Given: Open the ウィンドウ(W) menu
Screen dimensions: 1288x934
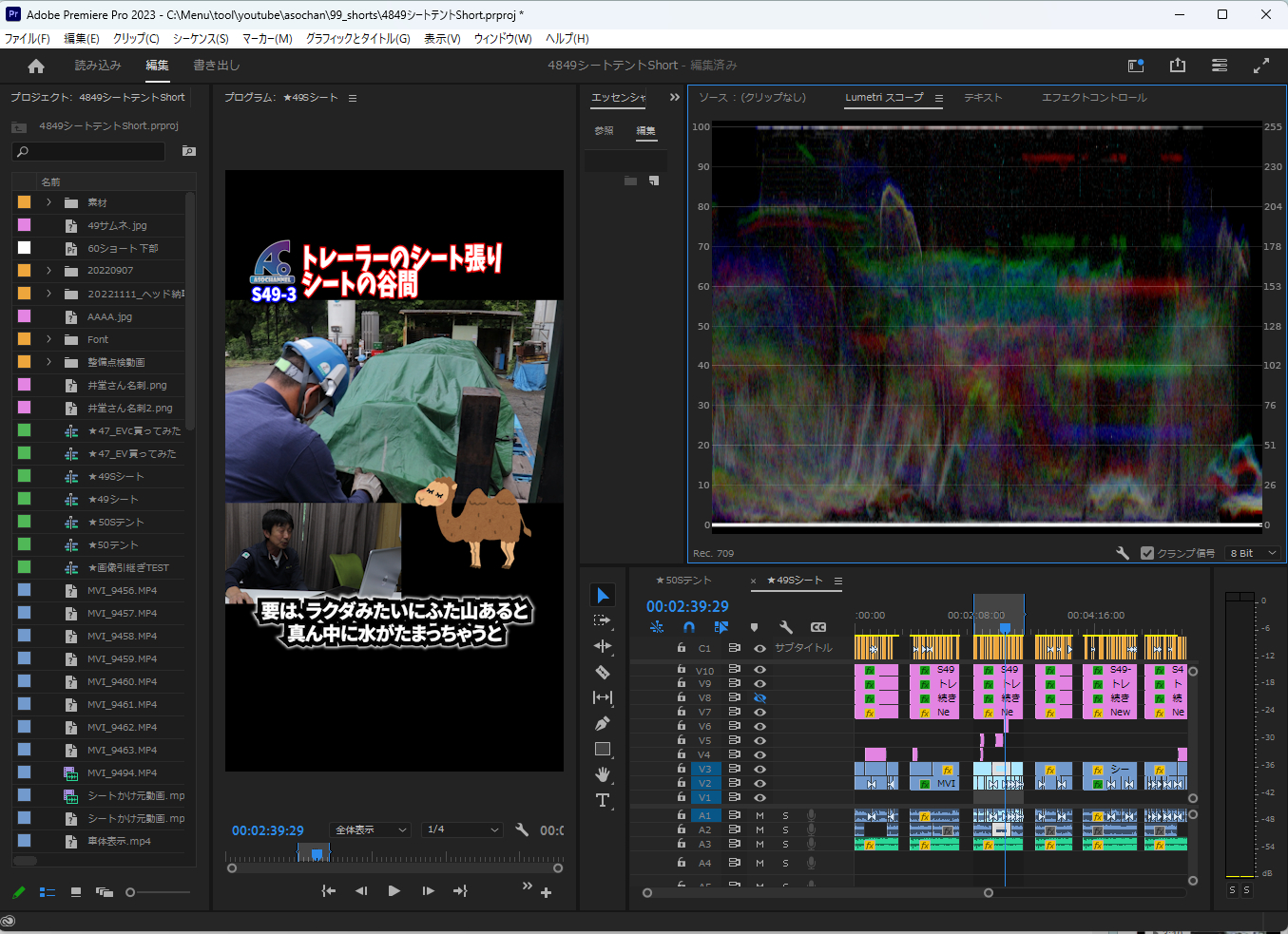Looking at the screenshot, I should [503, 38].
